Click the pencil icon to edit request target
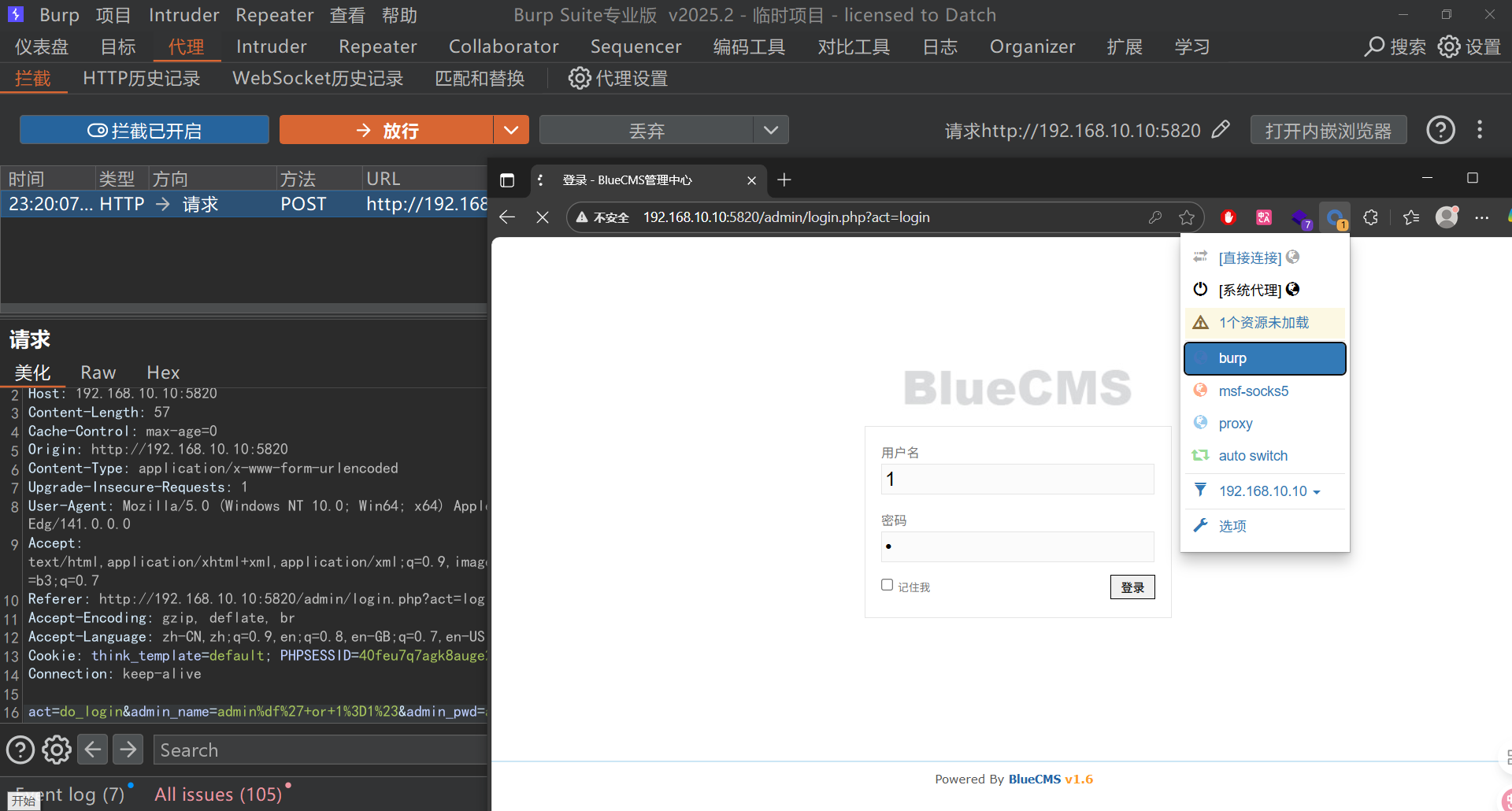Image resolution: width=1512 pixels, height=811 pixels. coord(1220,130)
